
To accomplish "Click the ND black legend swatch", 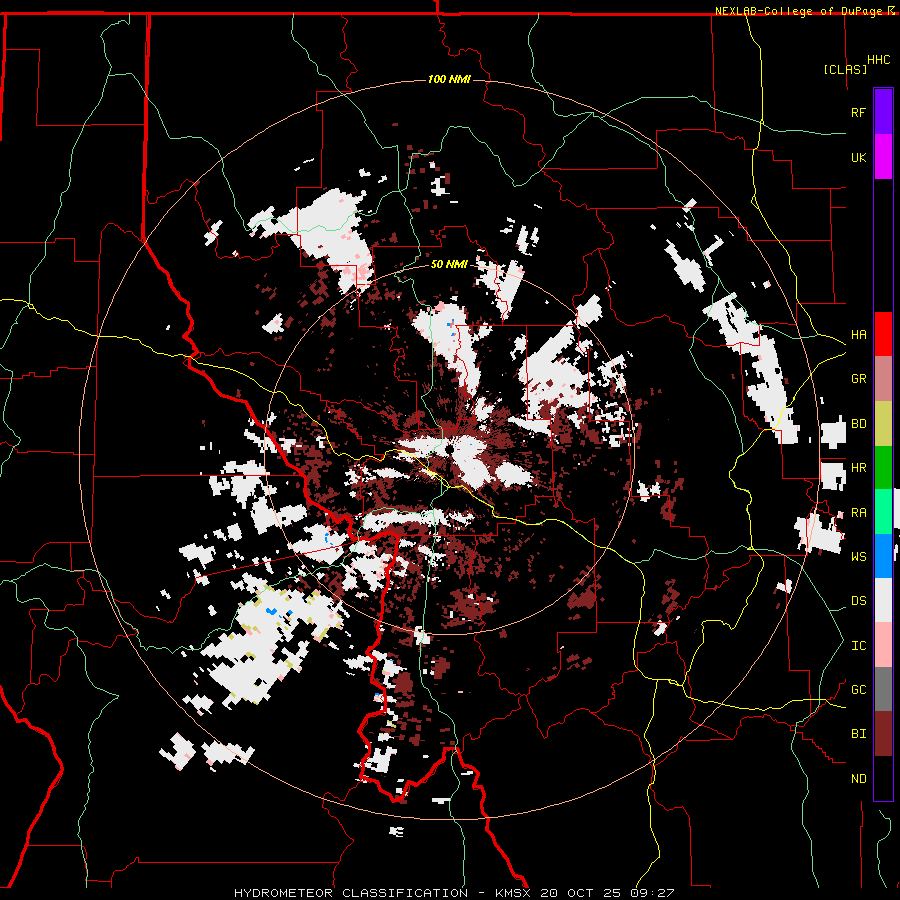I will coord(883,778).
